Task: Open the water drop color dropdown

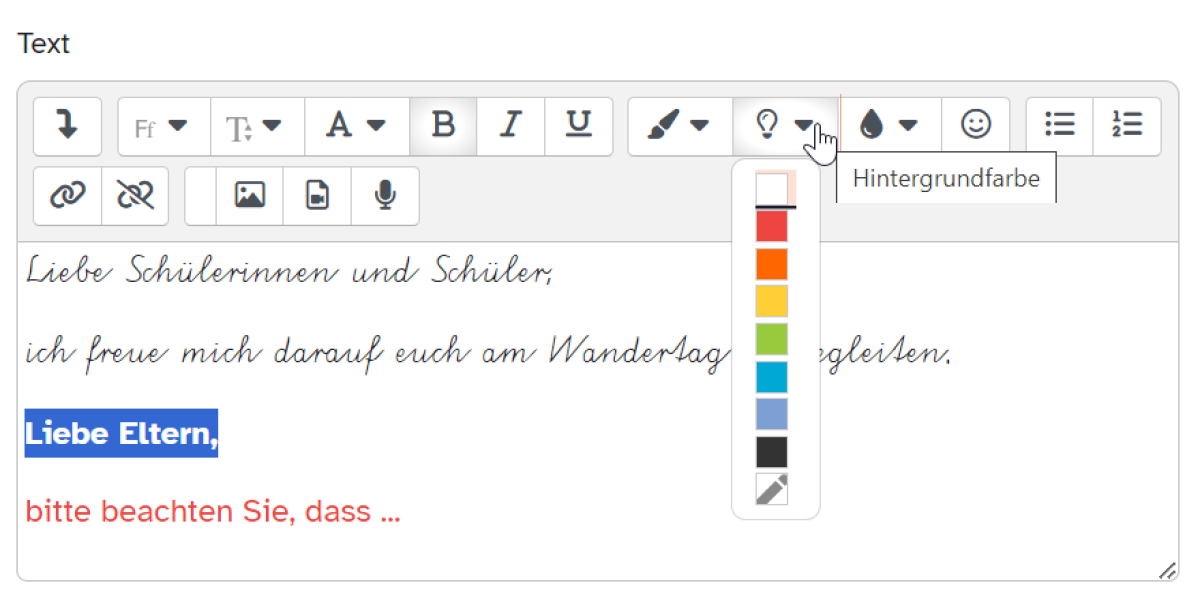Action: [x=889, y=126]
